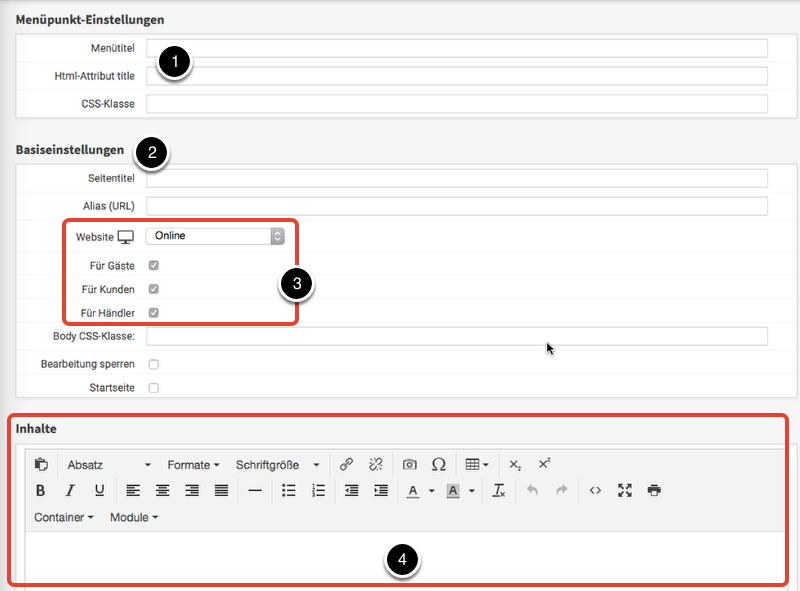Open the Schriftgröße font size dropdown
This screenshot has height=591, width=800.
pyautogui.click(x=277, y=464)
